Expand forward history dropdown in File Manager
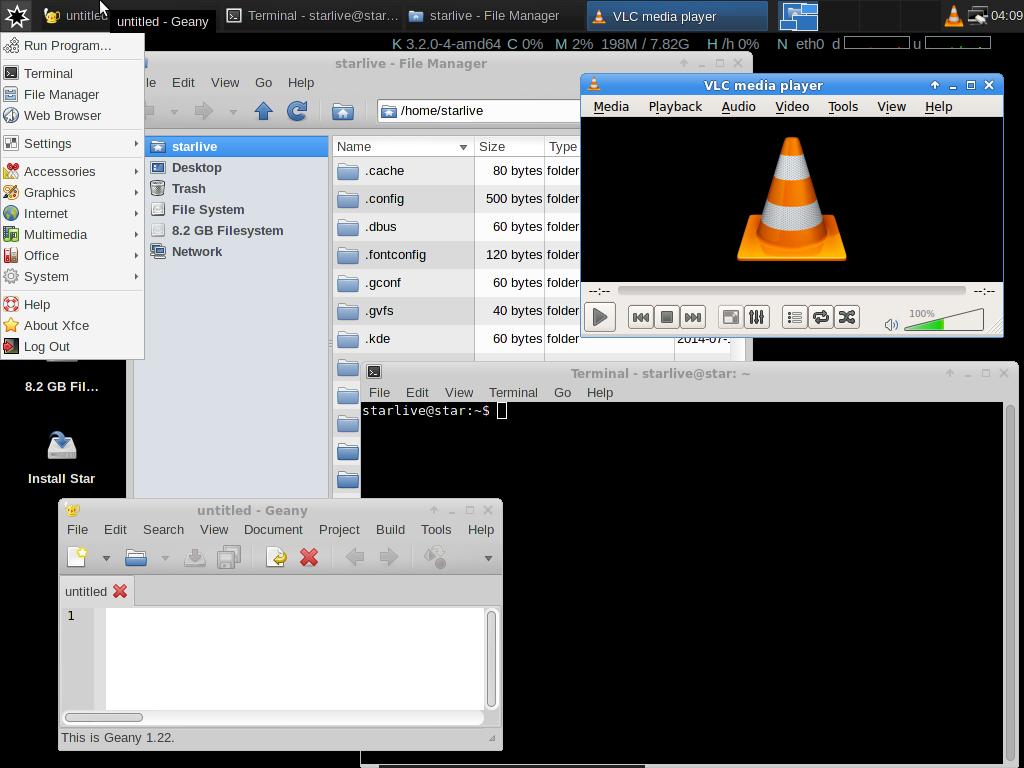 (233, 112)
